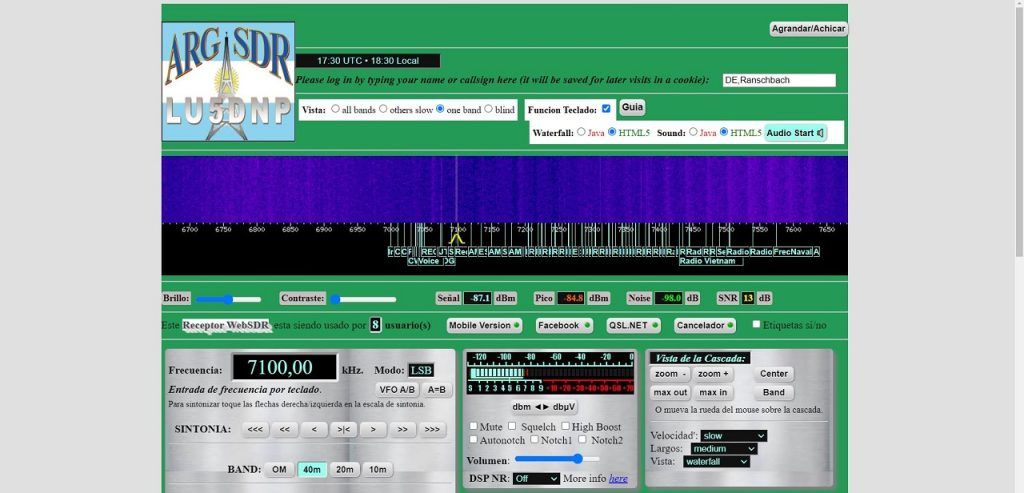Open the 'here' more info link
Viewport: 1024px width, 493px height.
click(x=618, y=479)
